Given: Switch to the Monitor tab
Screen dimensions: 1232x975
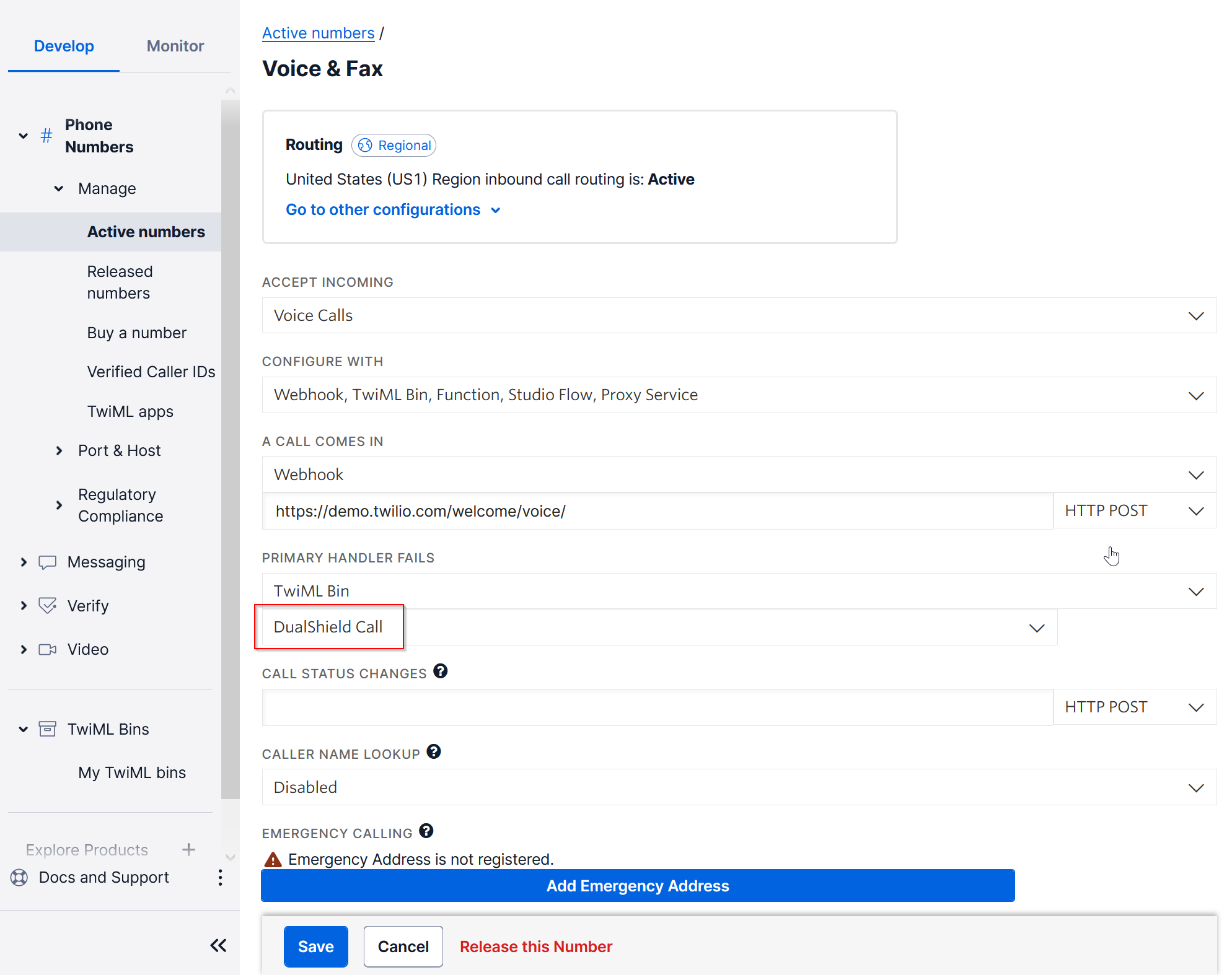Looking at the screenshot, I should point(175,46).
